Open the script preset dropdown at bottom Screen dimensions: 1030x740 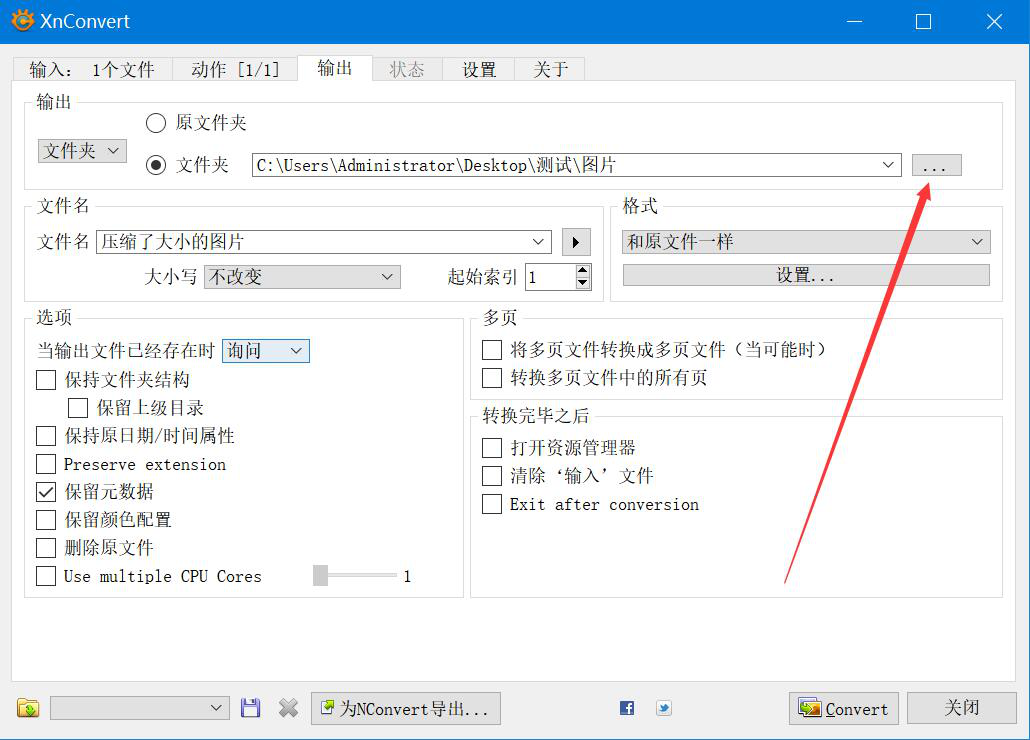coord(140,708)
